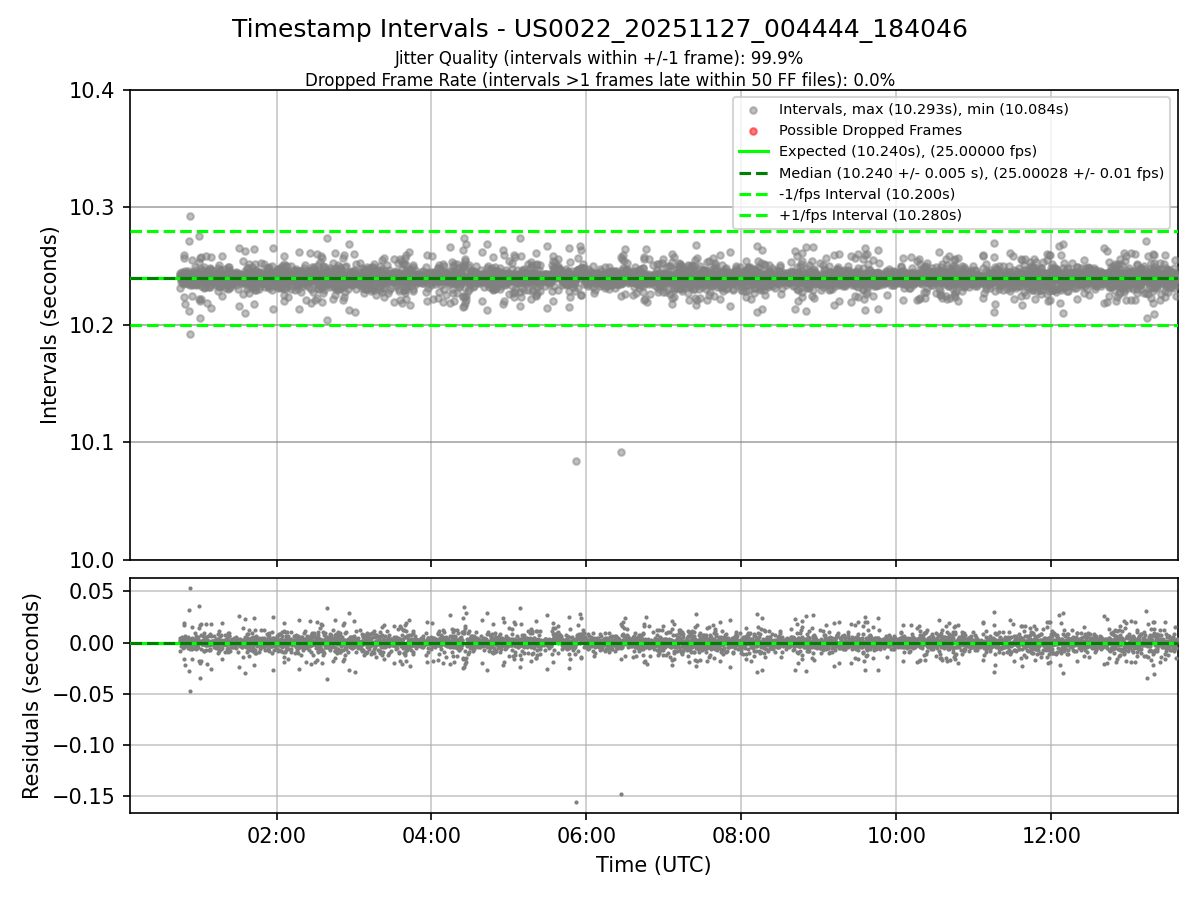Click the lowest interval outlier point near 10.084s
1200x900 pixels.
click(576, 461)
